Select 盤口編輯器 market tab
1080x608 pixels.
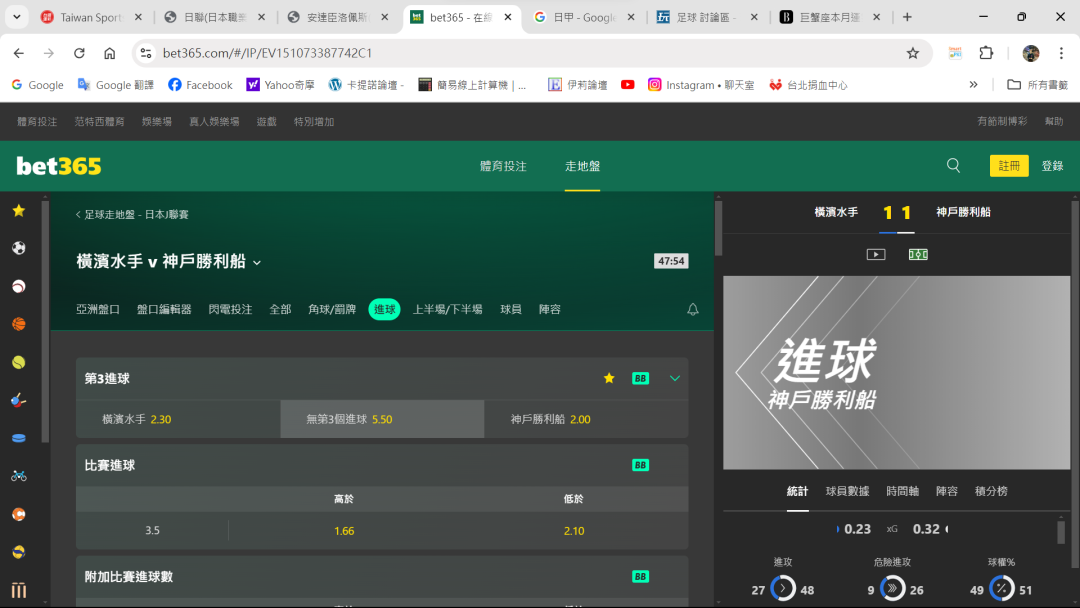pyautogui.click(x=164, y=309)
